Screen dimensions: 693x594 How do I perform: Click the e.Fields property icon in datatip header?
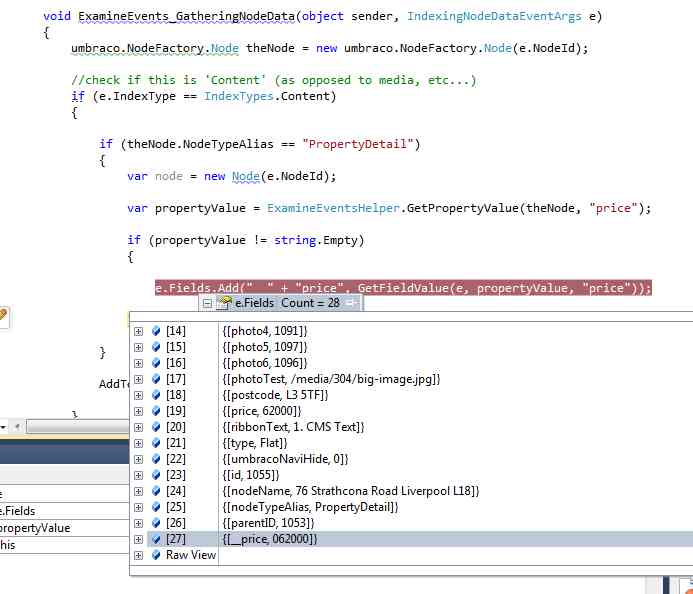[225, 303]
